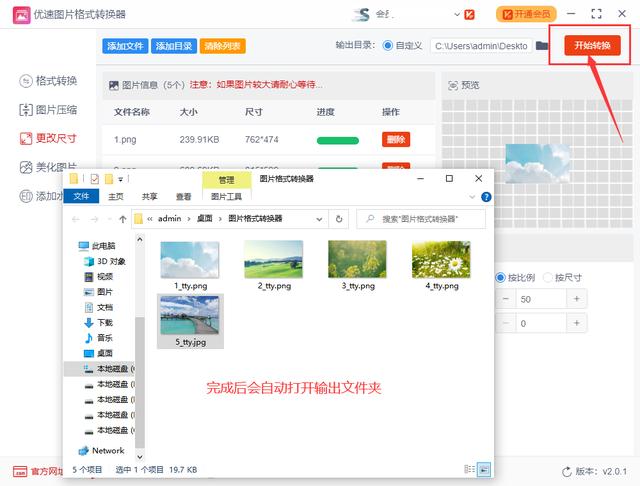Select the 自定义 output directory radio
The width and height of the screenshot is (640, 486).
(x=388, y=46)
